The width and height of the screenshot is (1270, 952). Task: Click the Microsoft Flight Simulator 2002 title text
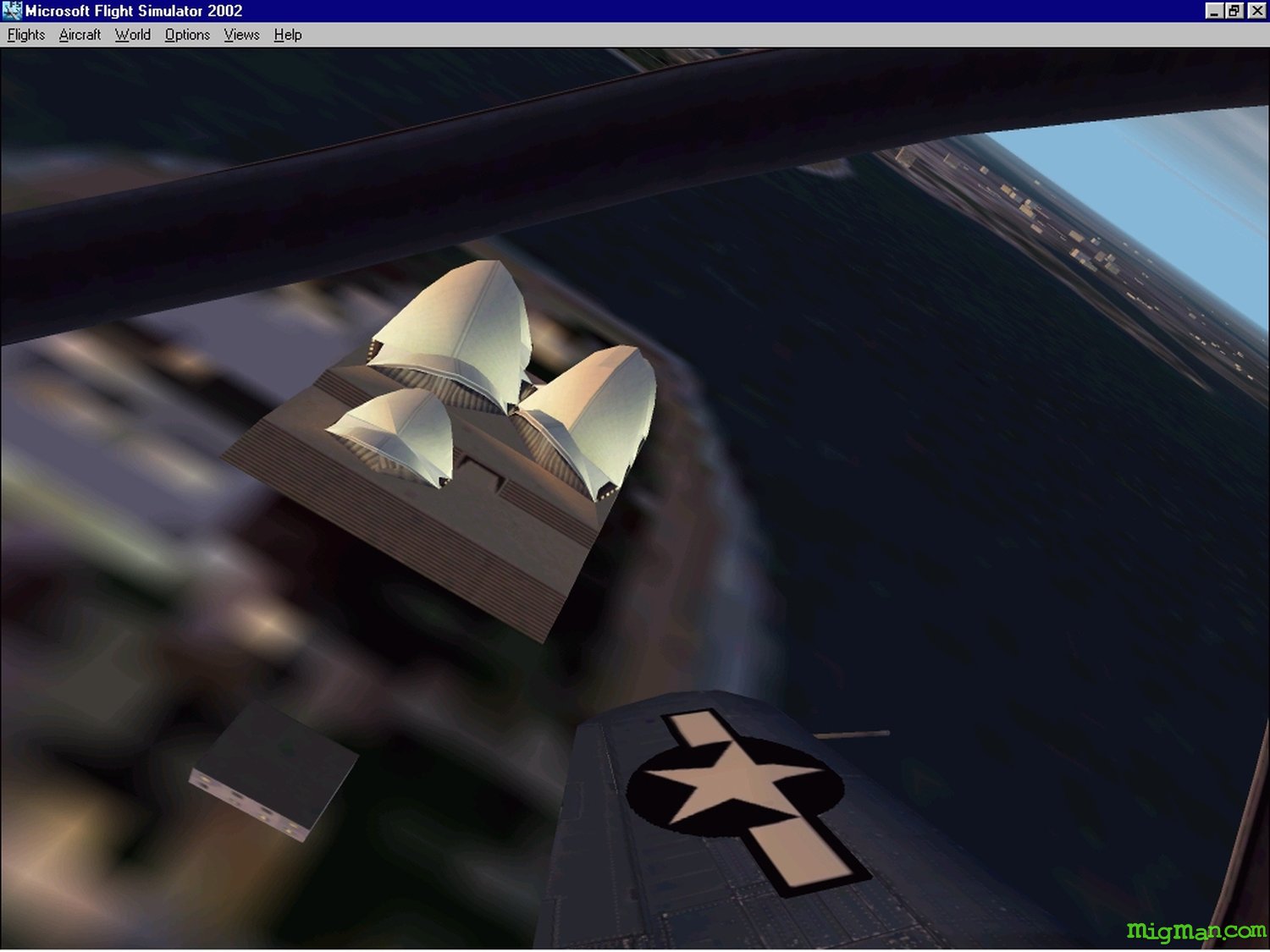tap(134, 11)
